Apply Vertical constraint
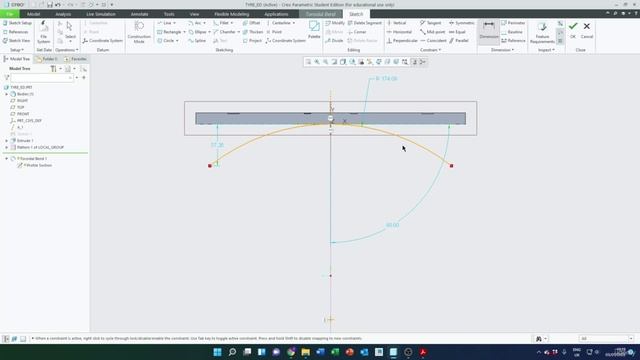The height and width of the screenshot is (360, 640). (x=396, y=23)
